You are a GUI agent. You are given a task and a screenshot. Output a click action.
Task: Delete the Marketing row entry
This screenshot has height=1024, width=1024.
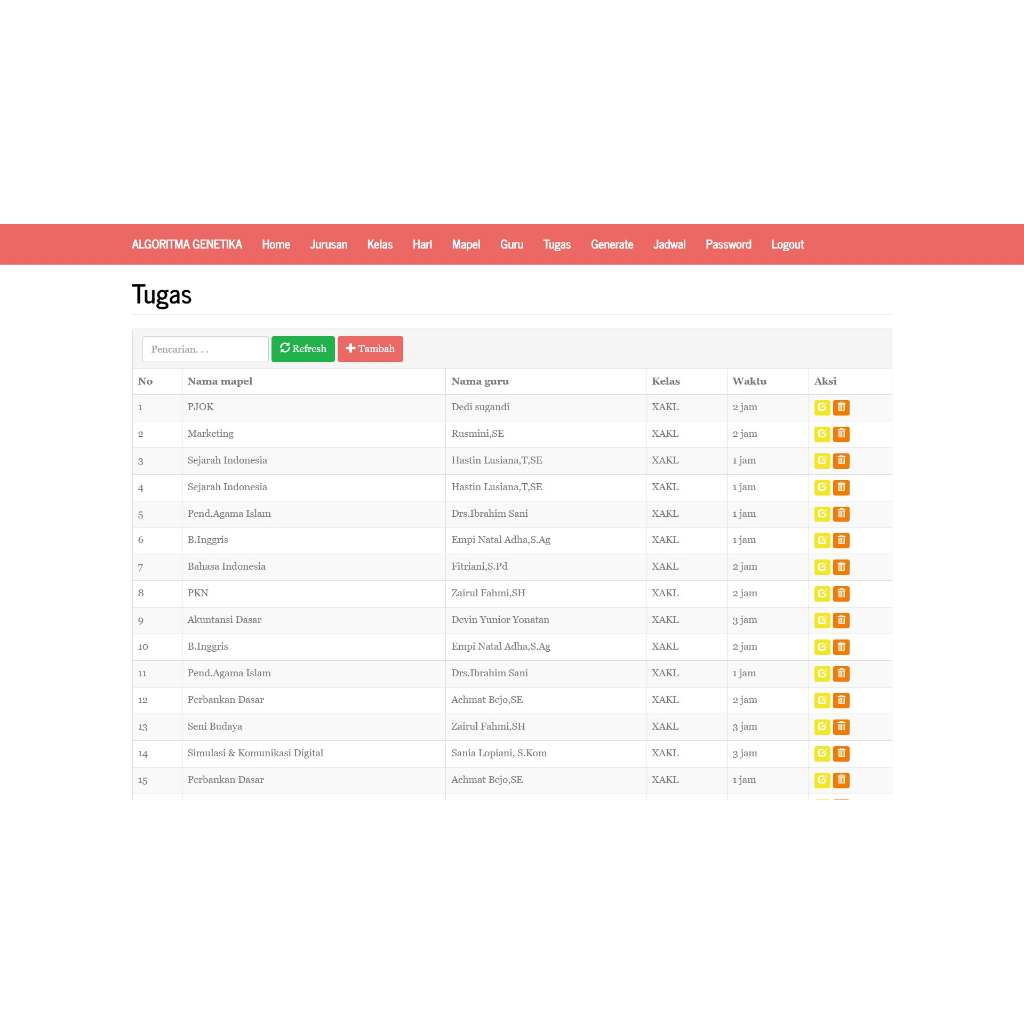click(x=841, y=434)
